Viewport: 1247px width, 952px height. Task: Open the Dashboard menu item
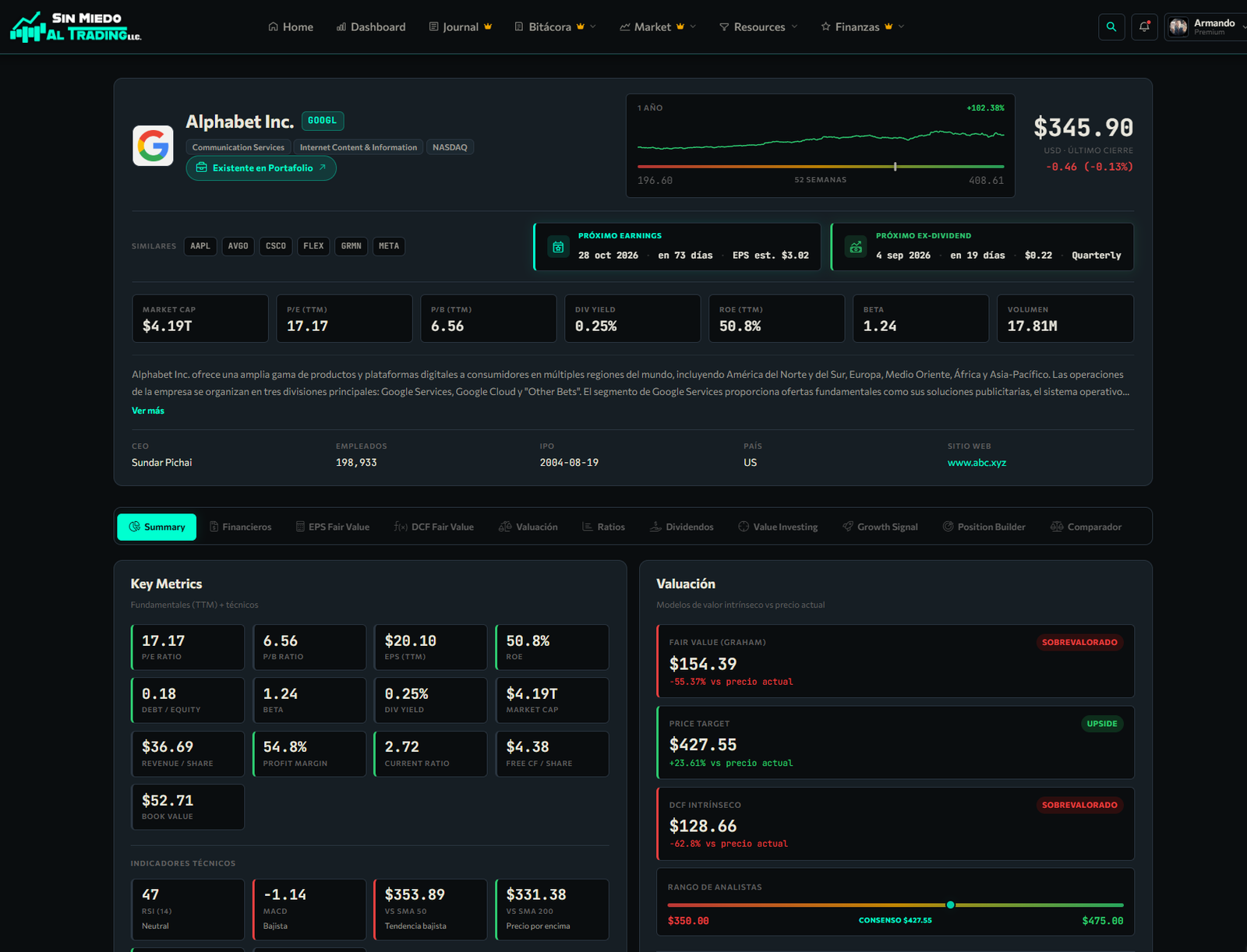click(x=371, y=26)
